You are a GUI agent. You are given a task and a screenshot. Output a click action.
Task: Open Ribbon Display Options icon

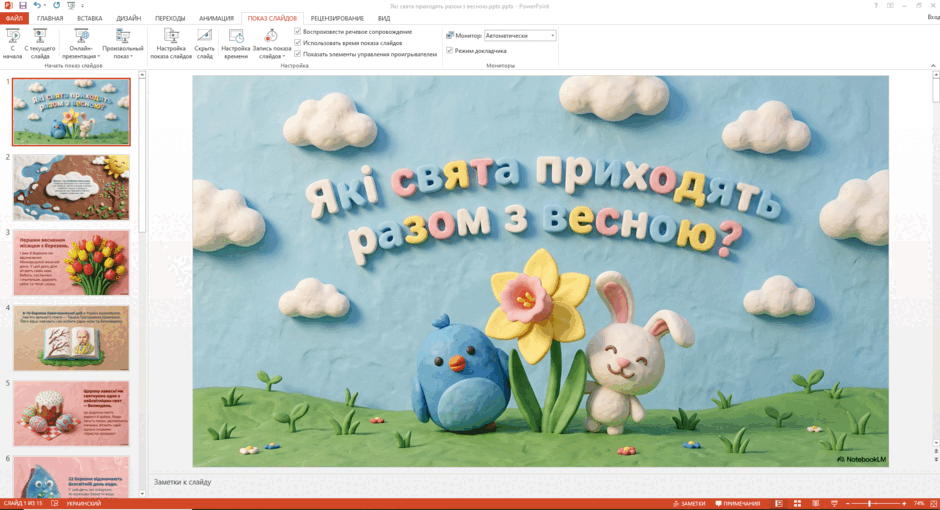[890, 5]
